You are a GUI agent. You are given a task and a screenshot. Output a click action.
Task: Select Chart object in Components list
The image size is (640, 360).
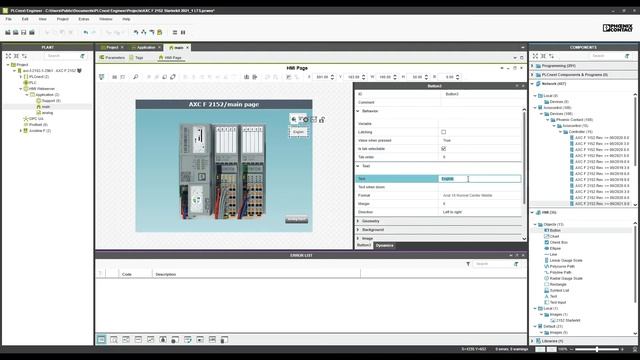(x=554, y=236)
